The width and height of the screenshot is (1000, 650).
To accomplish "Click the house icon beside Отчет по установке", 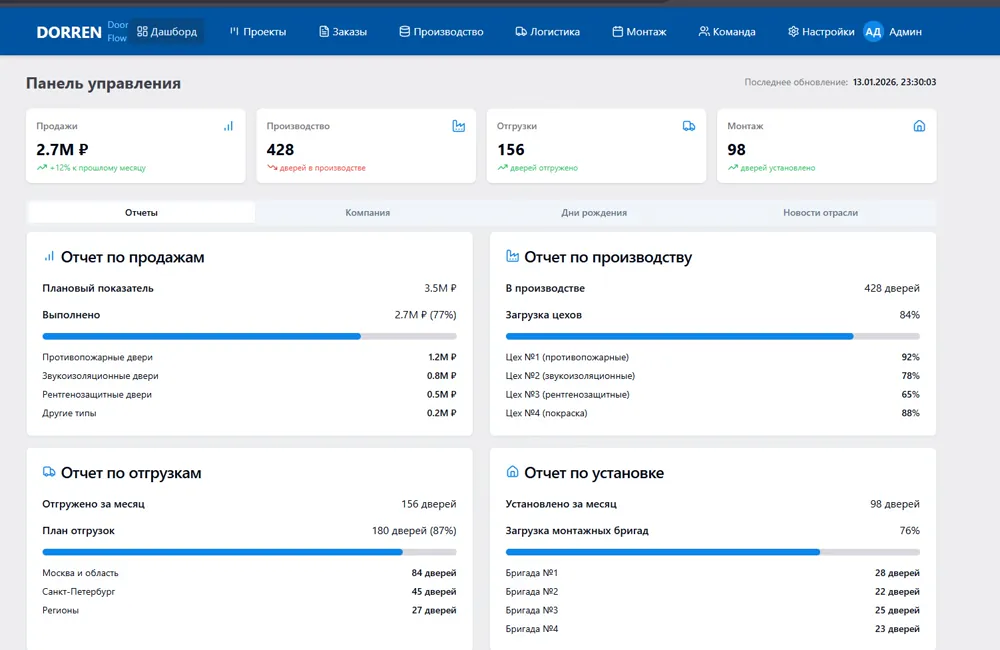I will [x=512, y=472].
